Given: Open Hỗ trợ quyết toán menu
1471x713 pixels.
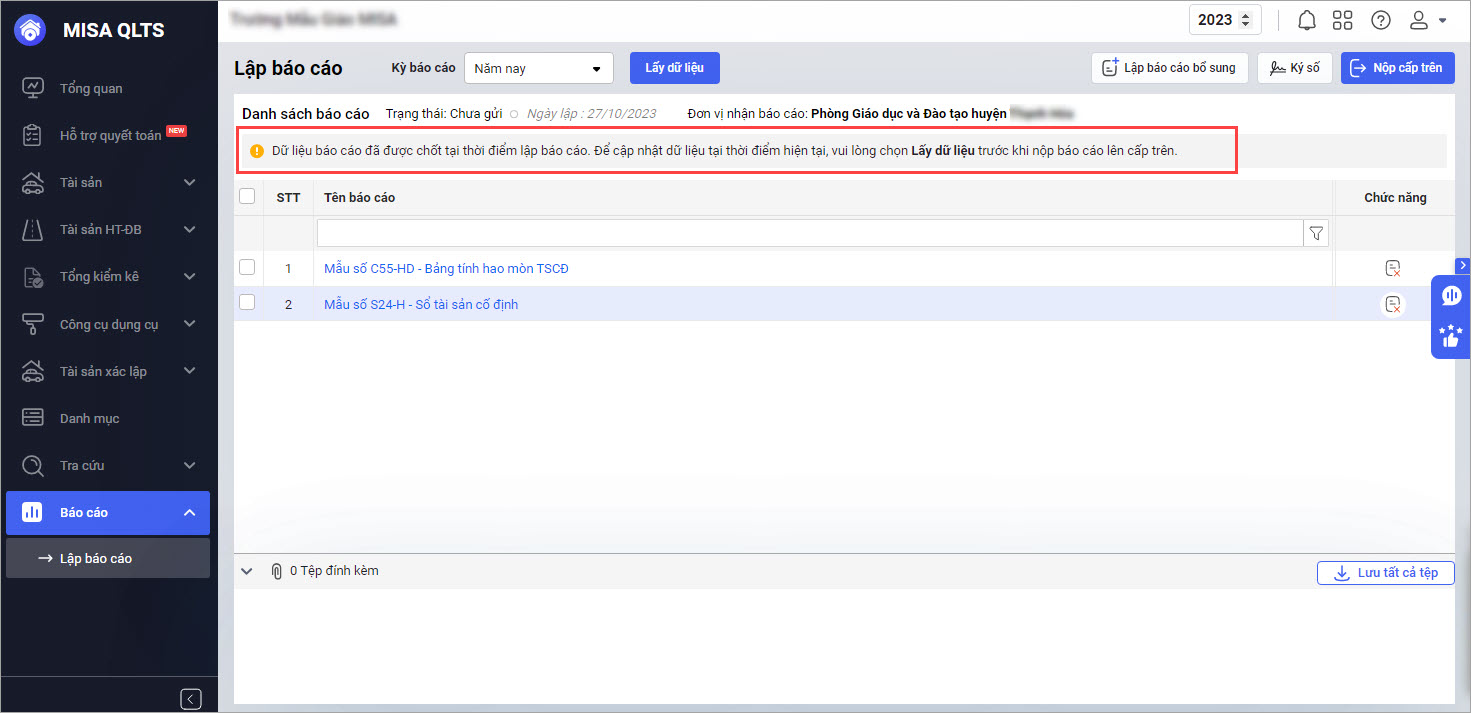Looking at the screenshot, I should (109, 135).
